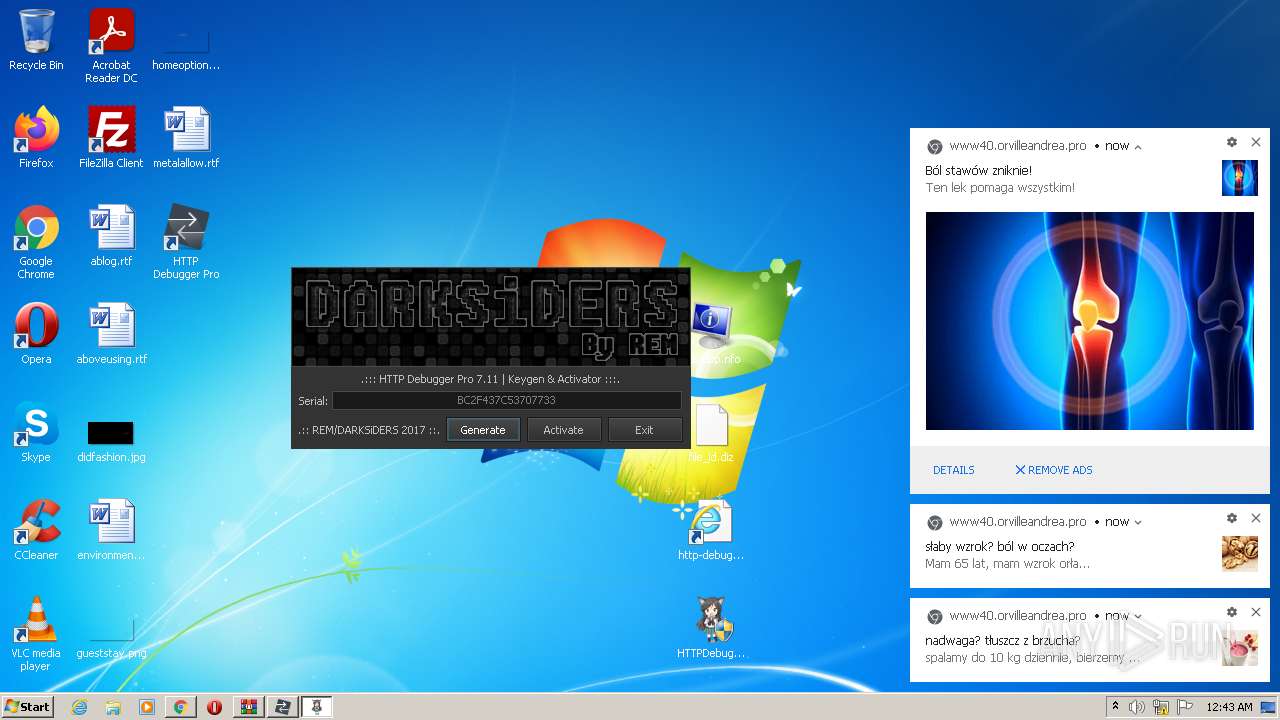Expand the 'słaby wzrok?' notification chevron
This screenshot has height=720, width=1280.
(1138, 522)
